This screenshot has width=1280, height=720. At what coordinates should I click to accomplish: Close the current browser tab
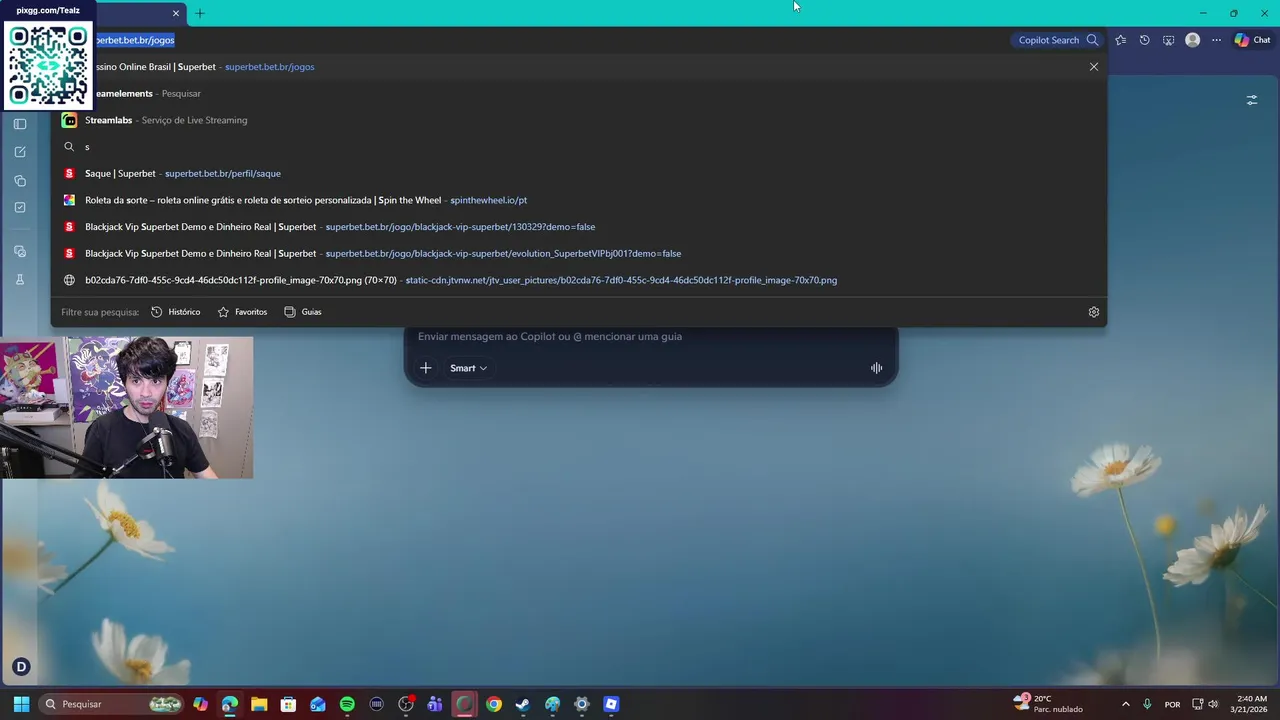click(176, 13)
